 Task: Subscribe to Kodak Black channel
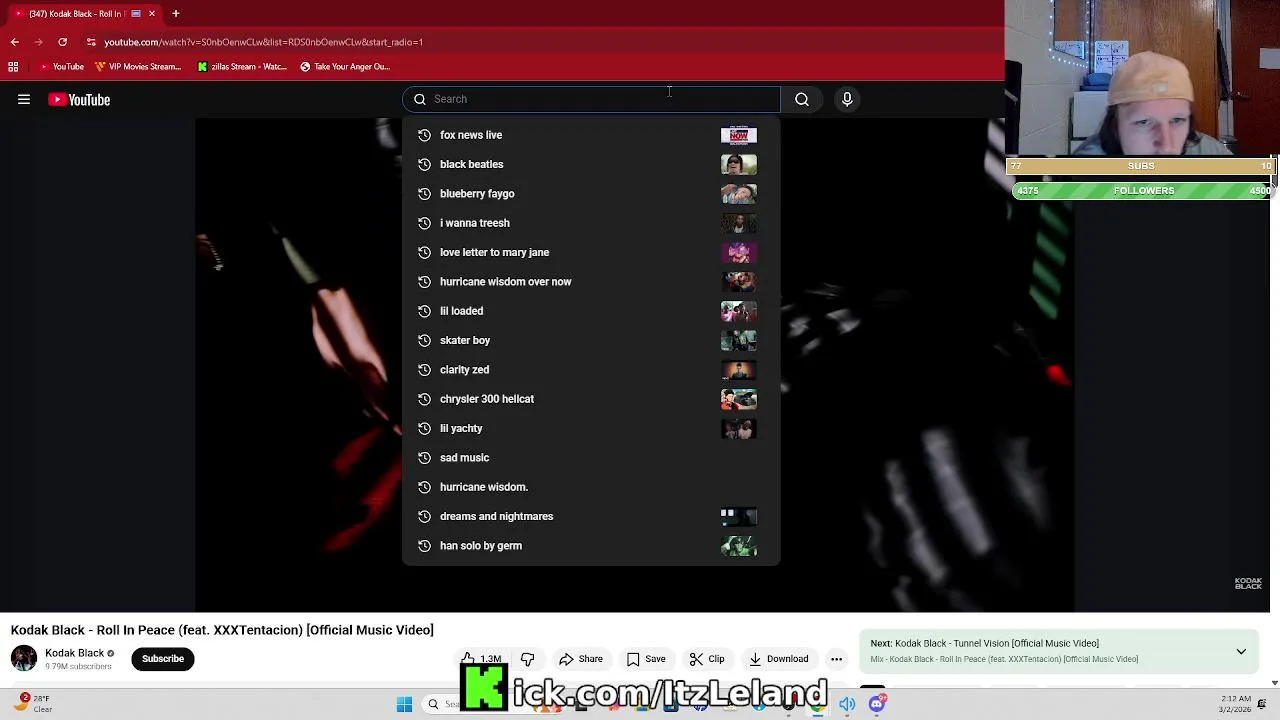(163, 659)
